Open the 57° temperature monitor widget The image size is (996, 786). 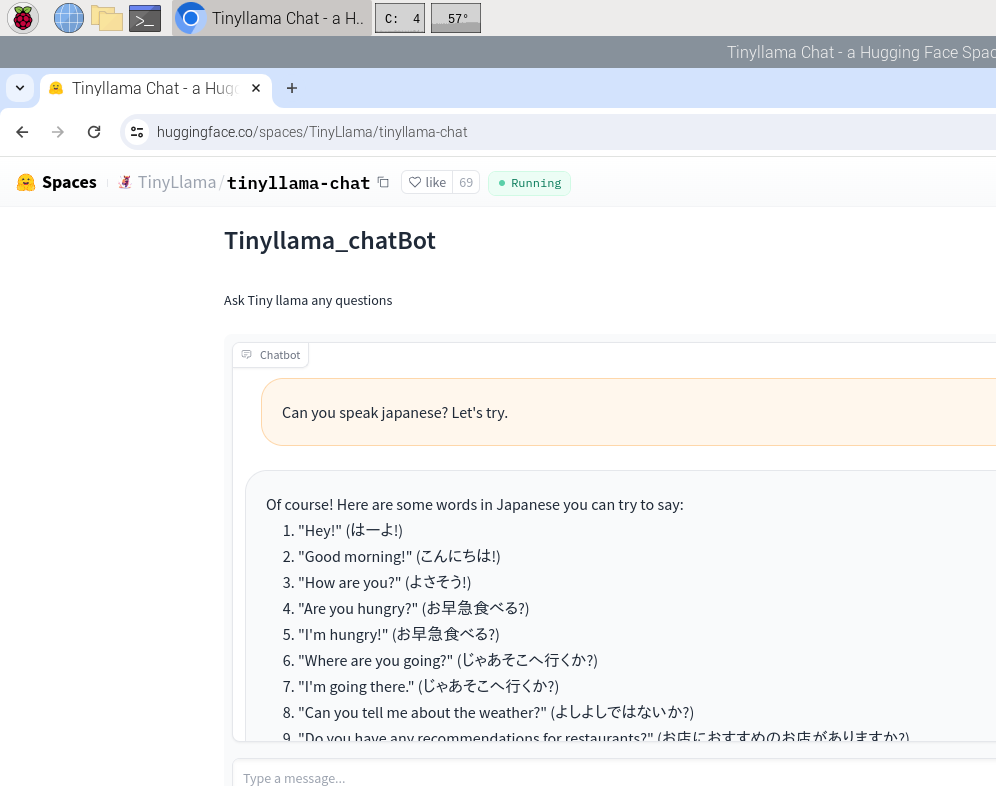pyautogui.click(x=455, y=18)
